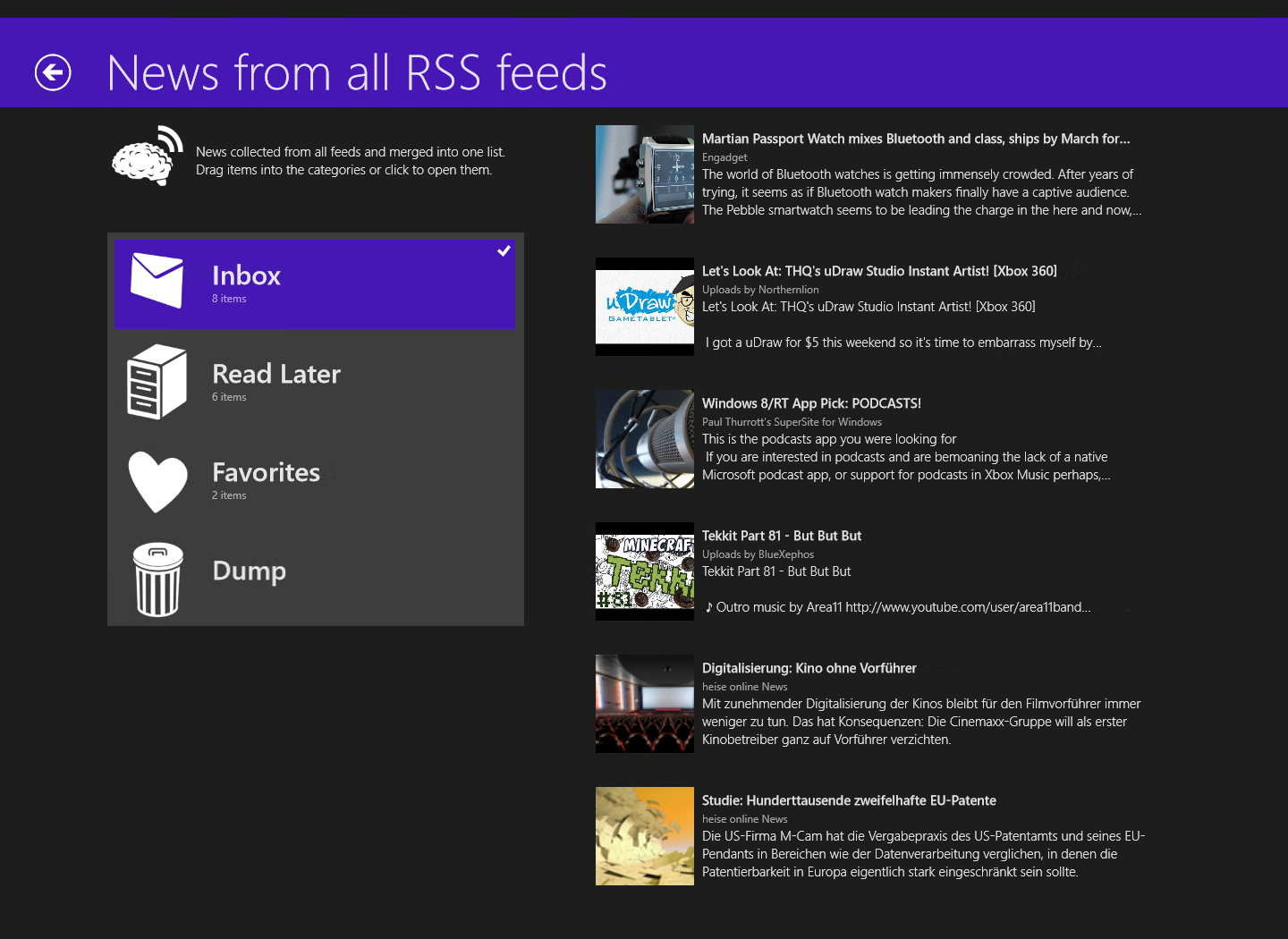Screen dimensions: 1288x939
Task: Click the Inbox 8 items count
Action: (229, 299)
